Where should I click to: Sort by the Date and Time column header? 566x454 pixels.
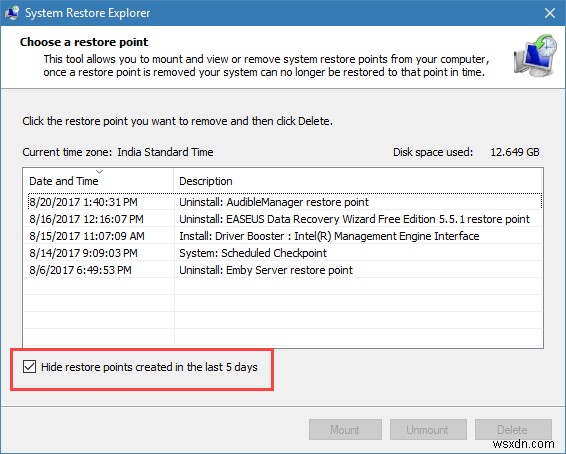[x=99, y=181]
